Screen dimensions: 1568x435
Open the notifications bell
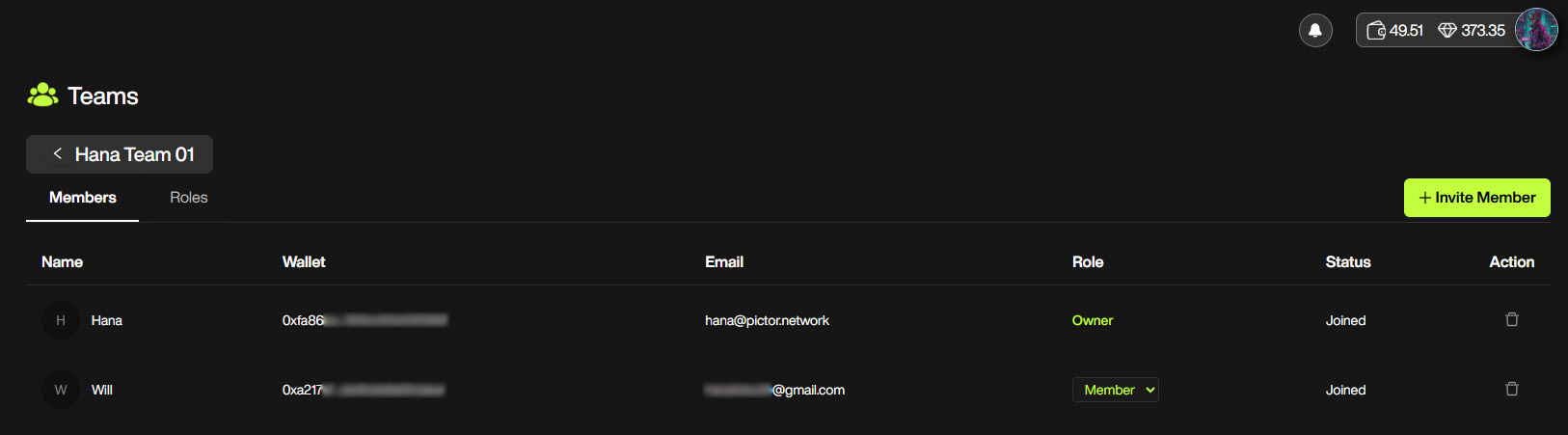1315,30
